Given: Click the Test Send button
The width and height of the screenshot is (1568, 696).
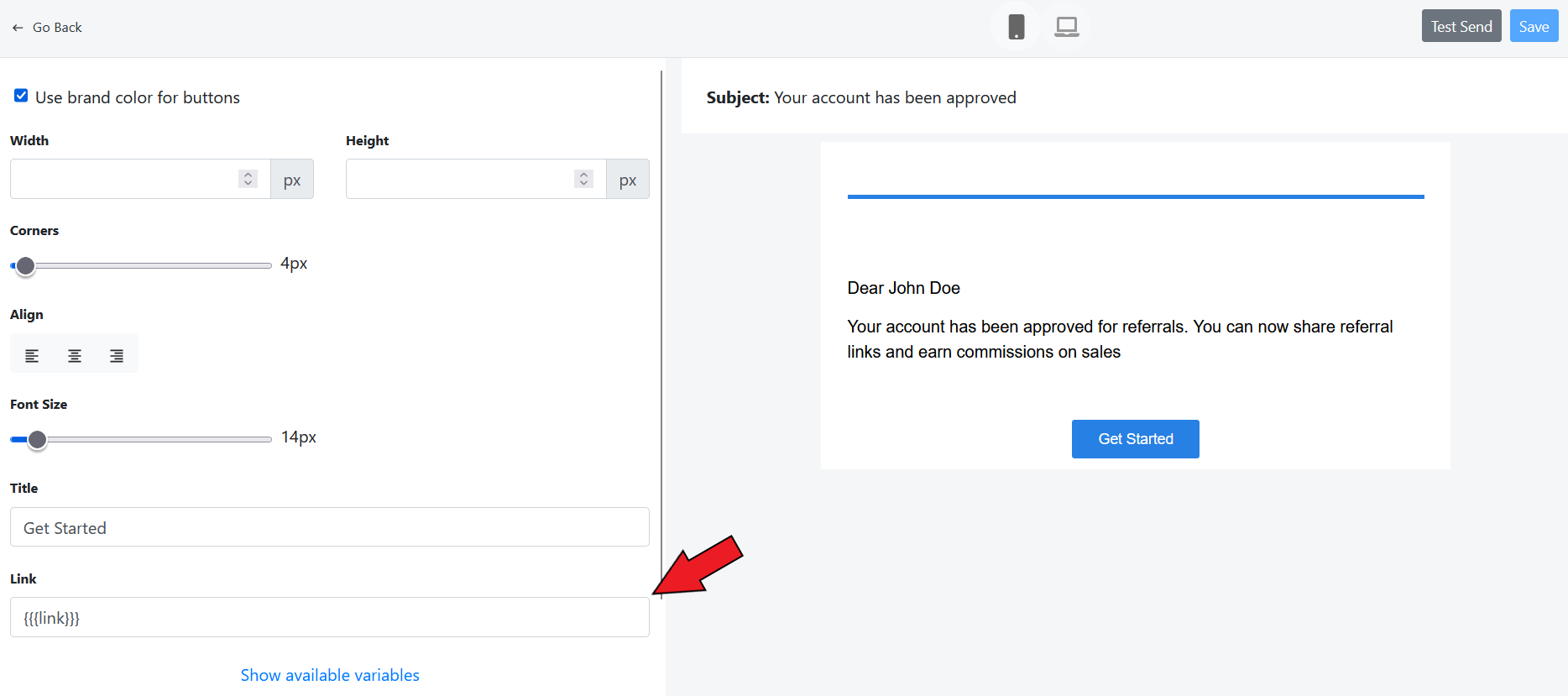Looking at the screenshot, I should (1461, 27).
